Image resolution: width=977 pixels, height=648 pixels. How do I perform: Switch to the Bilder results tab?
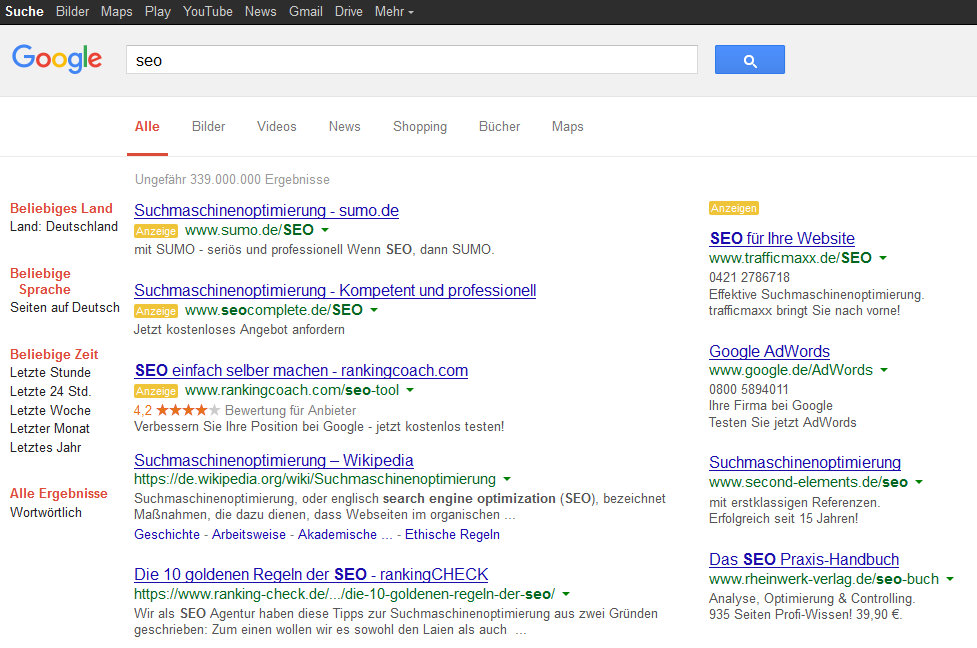208,126
